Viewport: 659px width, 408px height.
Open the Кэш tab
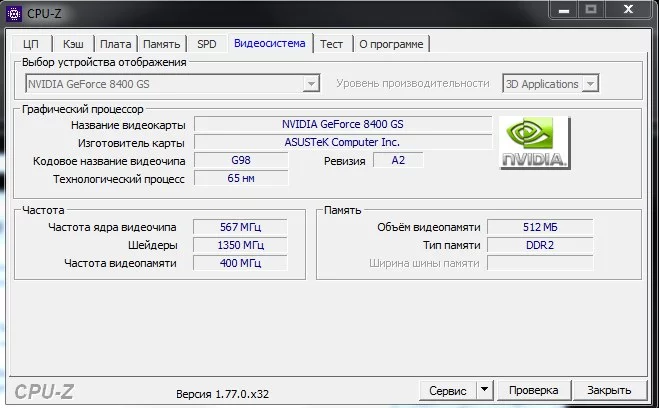74,44
